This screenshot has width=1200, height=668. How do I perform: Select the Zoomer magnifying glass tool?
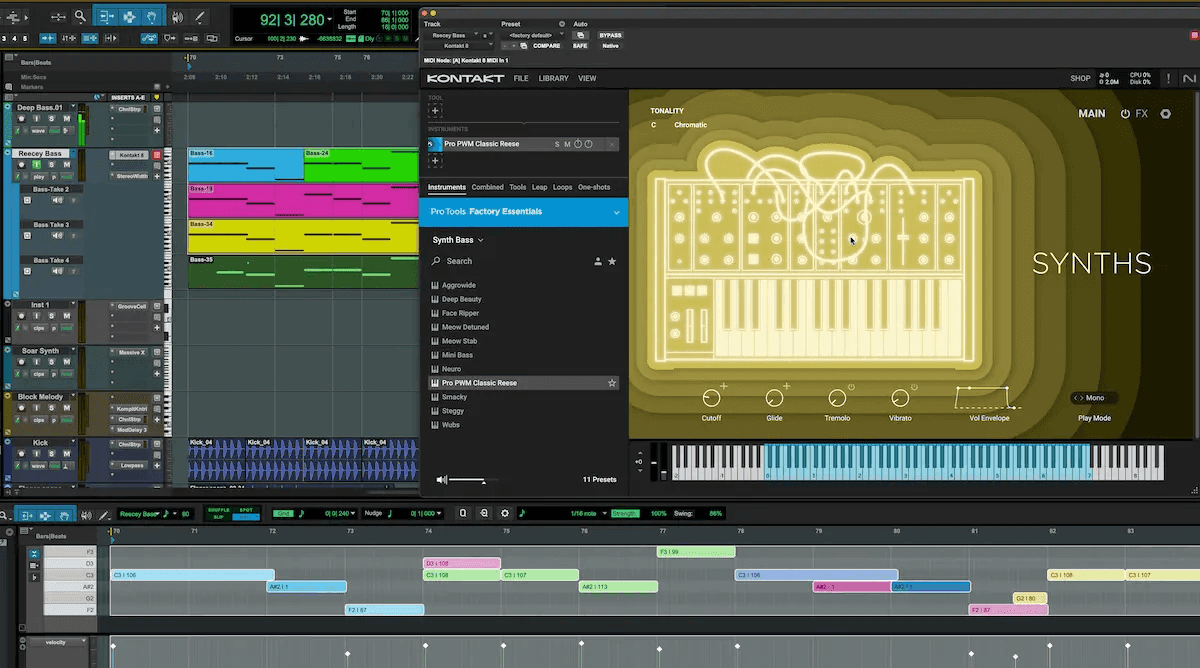click(79, 17)
